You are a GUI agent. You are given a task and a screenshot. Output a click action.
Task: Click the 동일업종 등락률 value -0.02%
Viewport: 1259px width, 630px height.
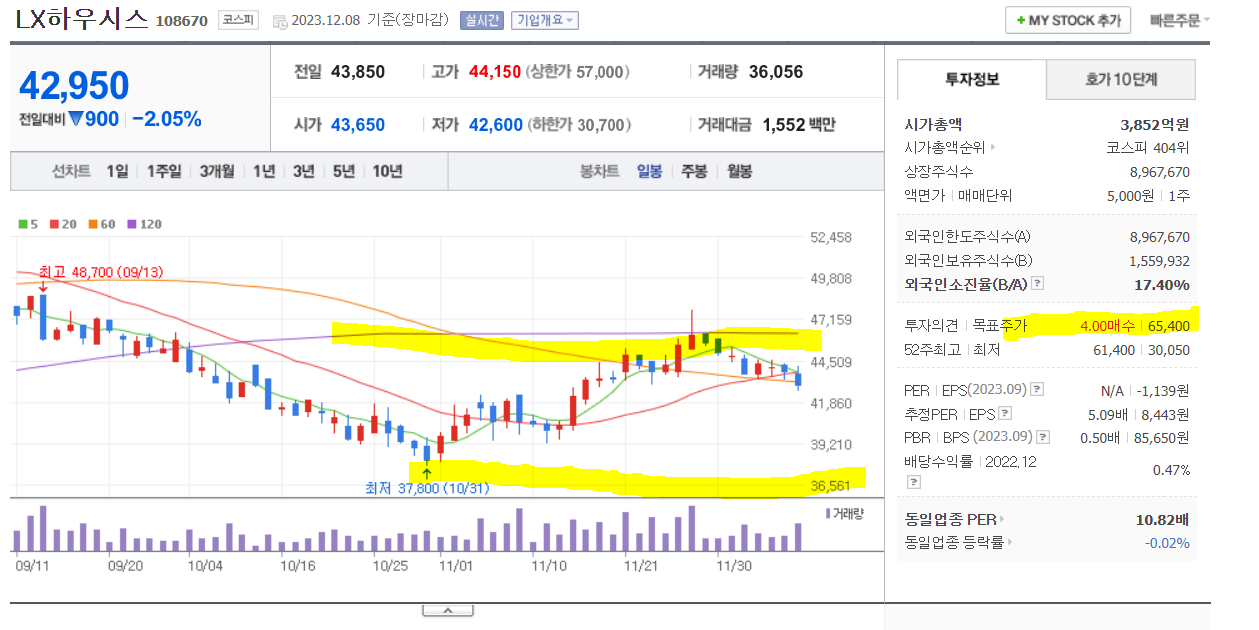[x=1167, y=543]
